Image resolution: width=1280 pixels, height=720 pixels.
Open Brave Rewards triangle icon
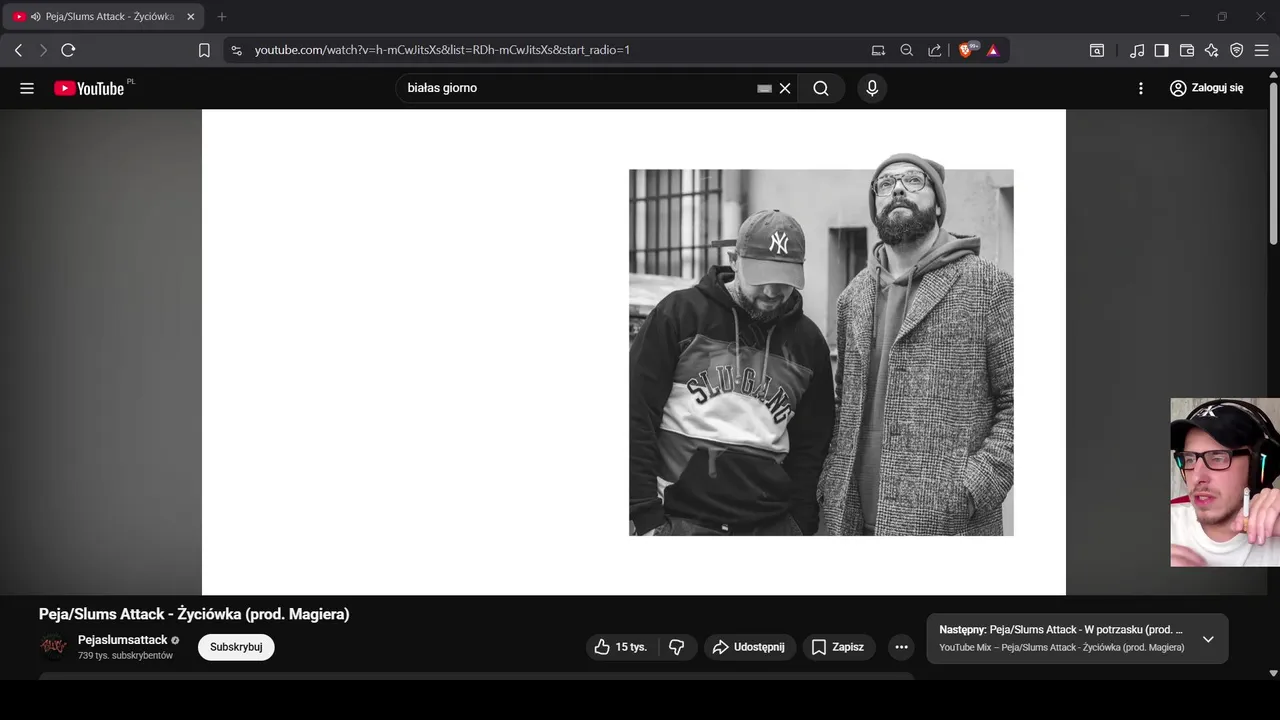point(993,50)
